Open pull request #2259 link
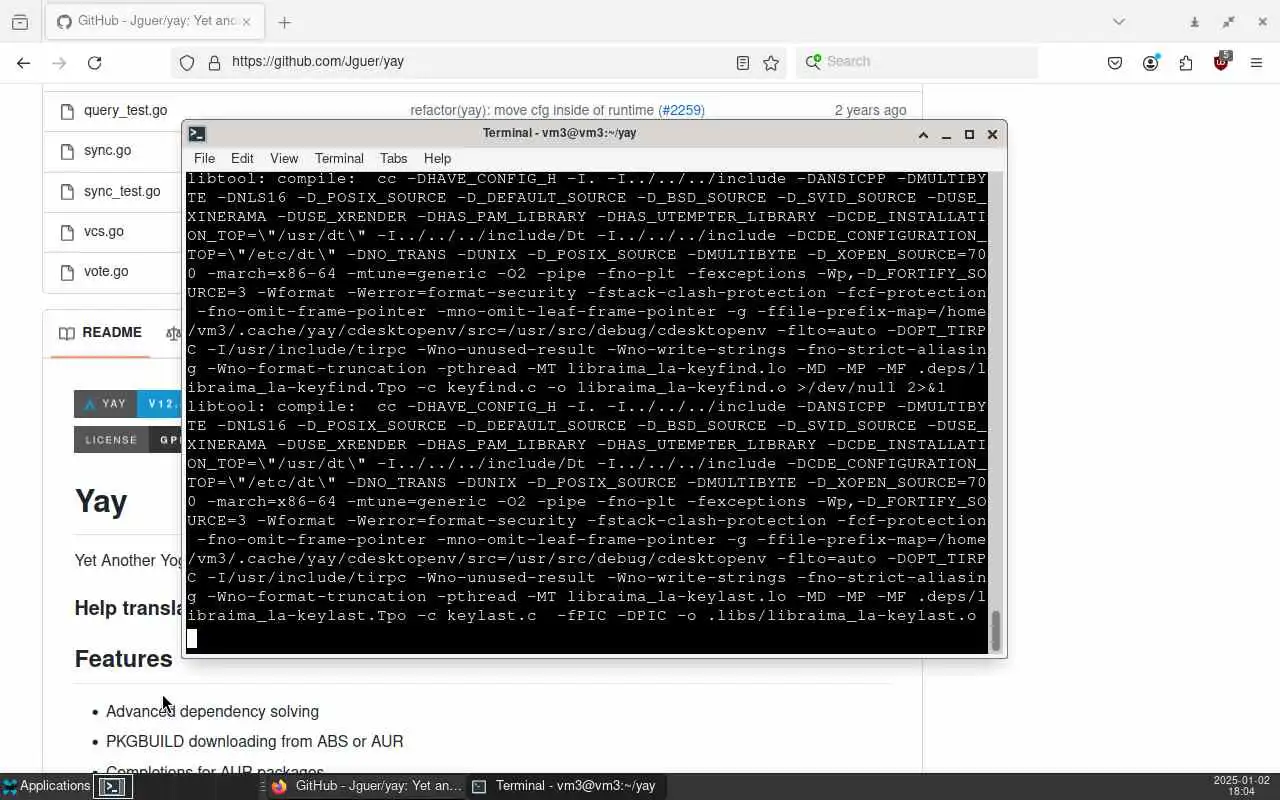This screenshot has width=1280, height=800. point(681,110)
